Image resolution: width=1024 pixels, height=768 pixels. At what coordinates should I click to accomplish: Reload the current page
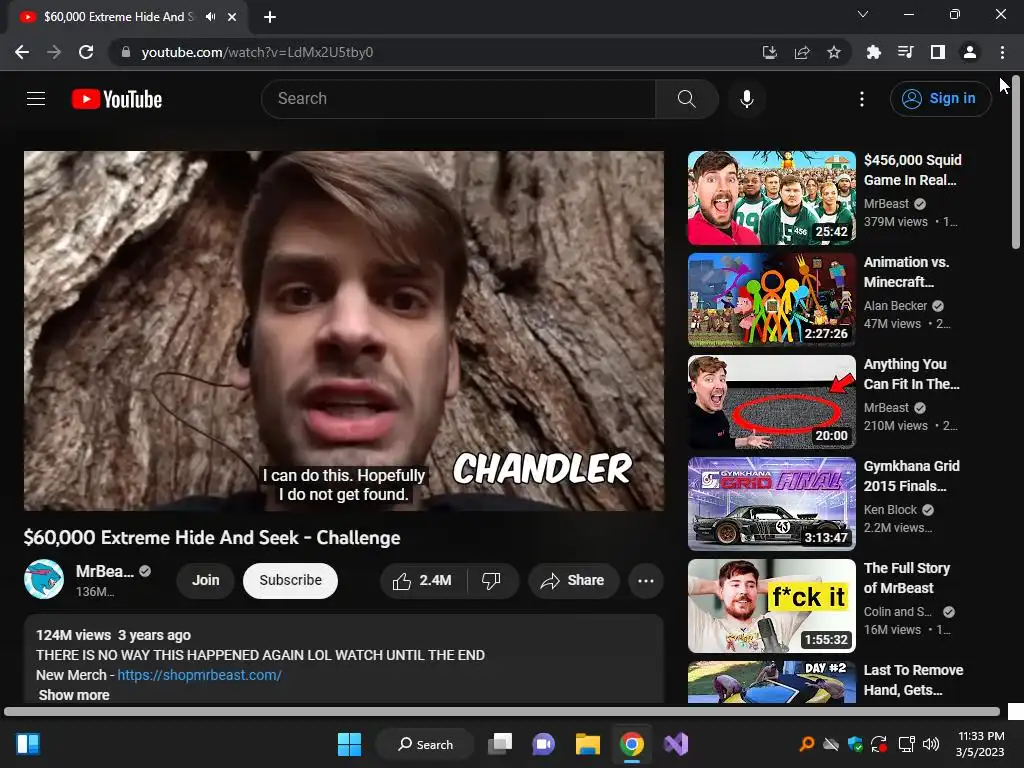point(86,52)
